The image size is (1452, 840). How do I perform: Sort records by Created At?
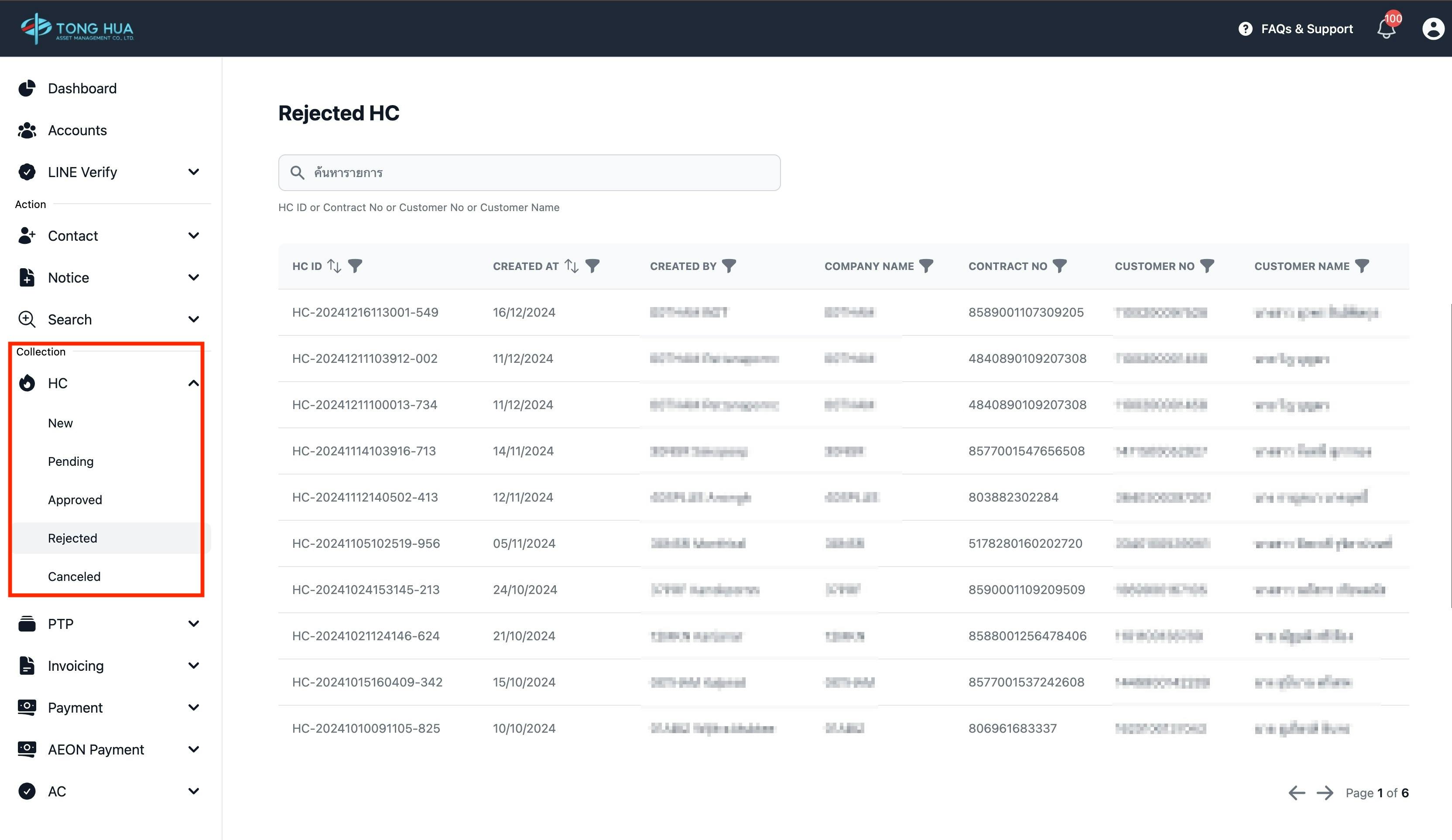tap(571, 266)
